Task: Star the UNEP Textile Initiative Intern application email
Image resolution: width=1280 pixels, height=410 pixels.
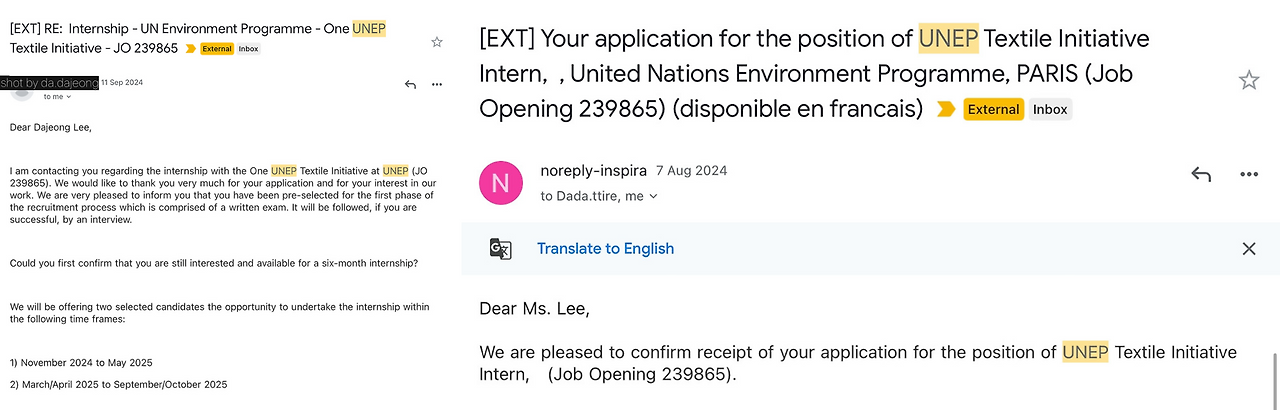Action: pyautogui.click(x=1249, y=81)
